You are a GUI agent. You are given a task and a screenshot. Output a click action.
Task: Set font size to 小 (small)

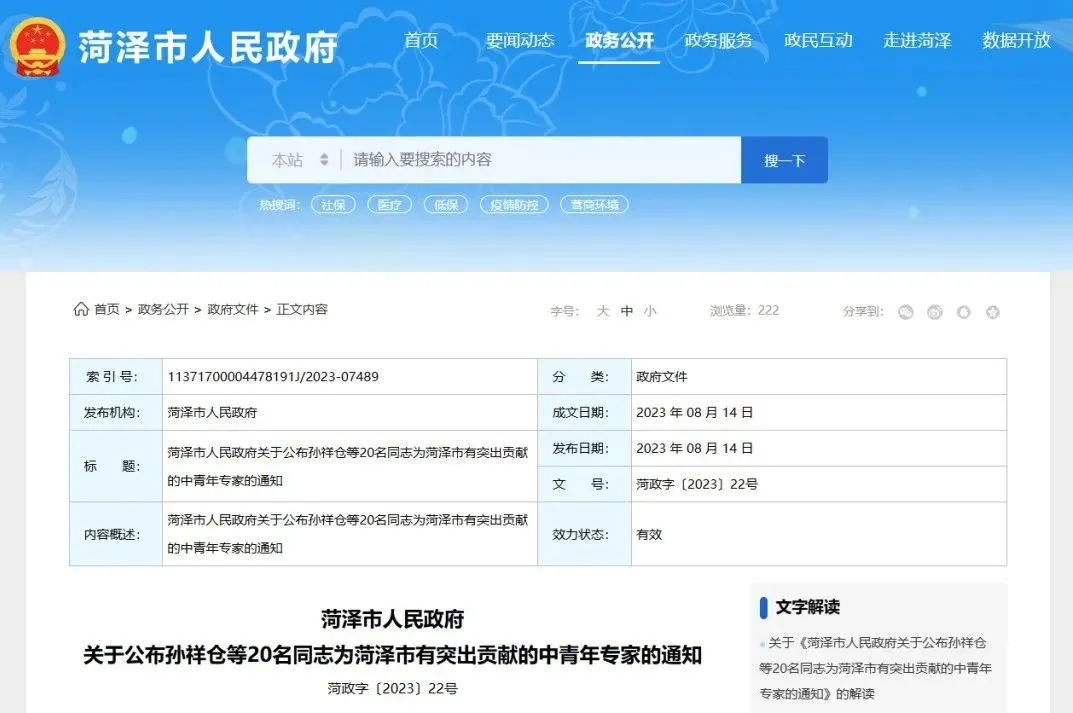(x=650, y=311)
